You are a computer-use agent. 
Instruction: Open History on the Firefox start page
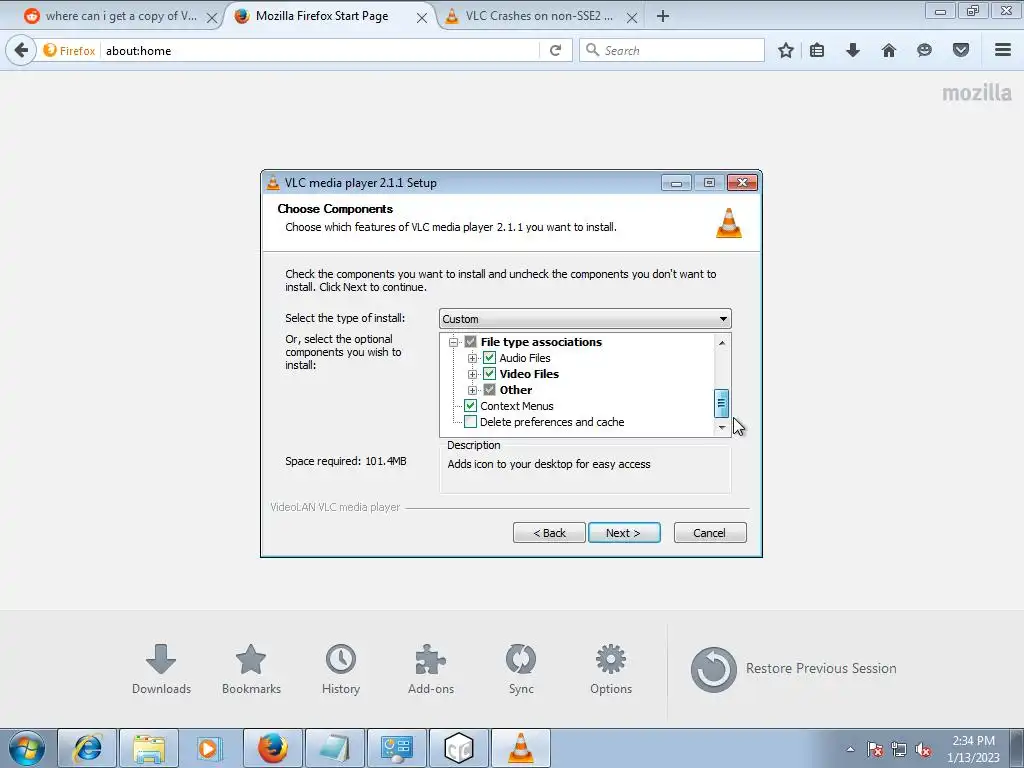point(341,669)
